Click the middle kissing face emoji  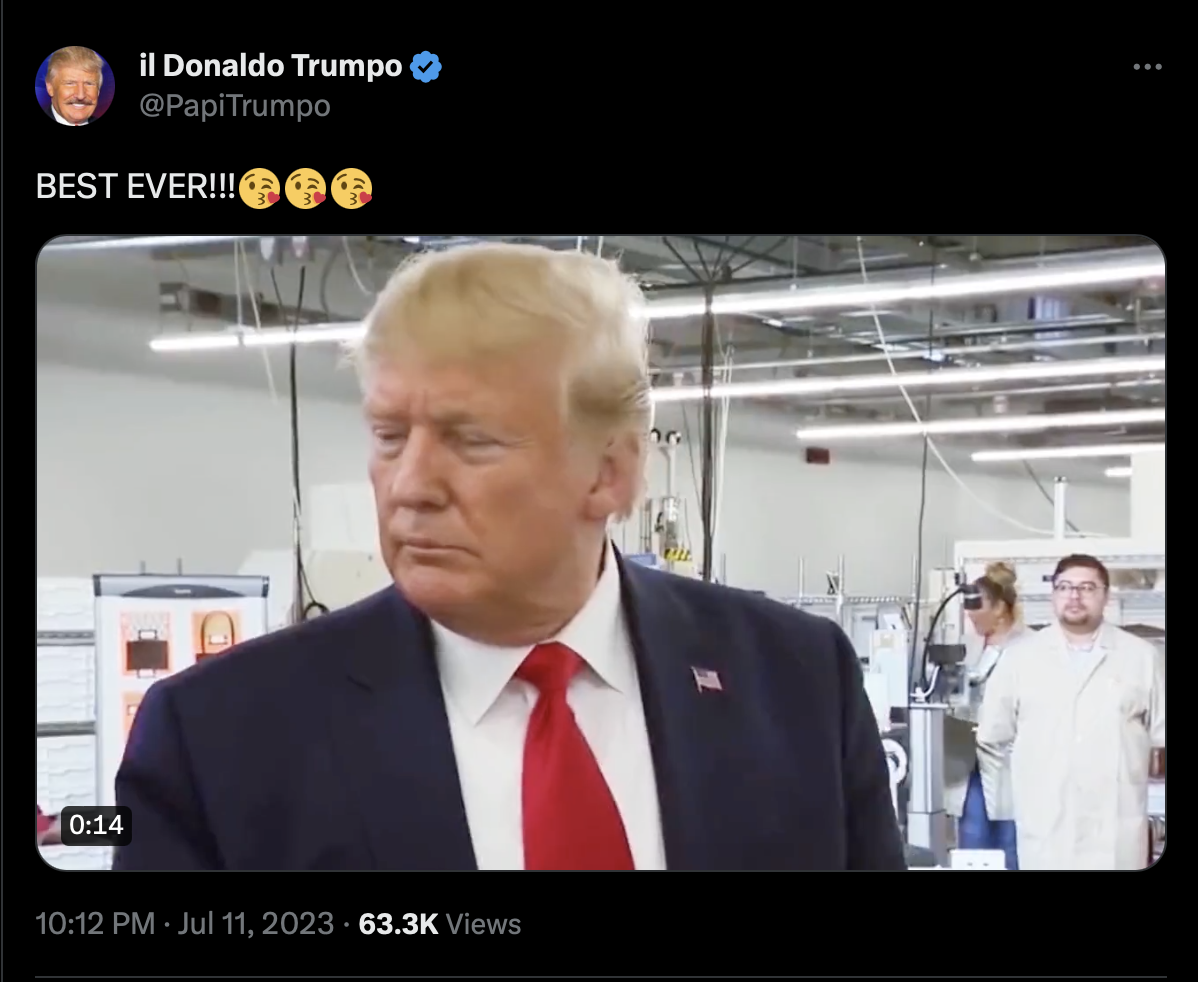(x=306, y=188)
